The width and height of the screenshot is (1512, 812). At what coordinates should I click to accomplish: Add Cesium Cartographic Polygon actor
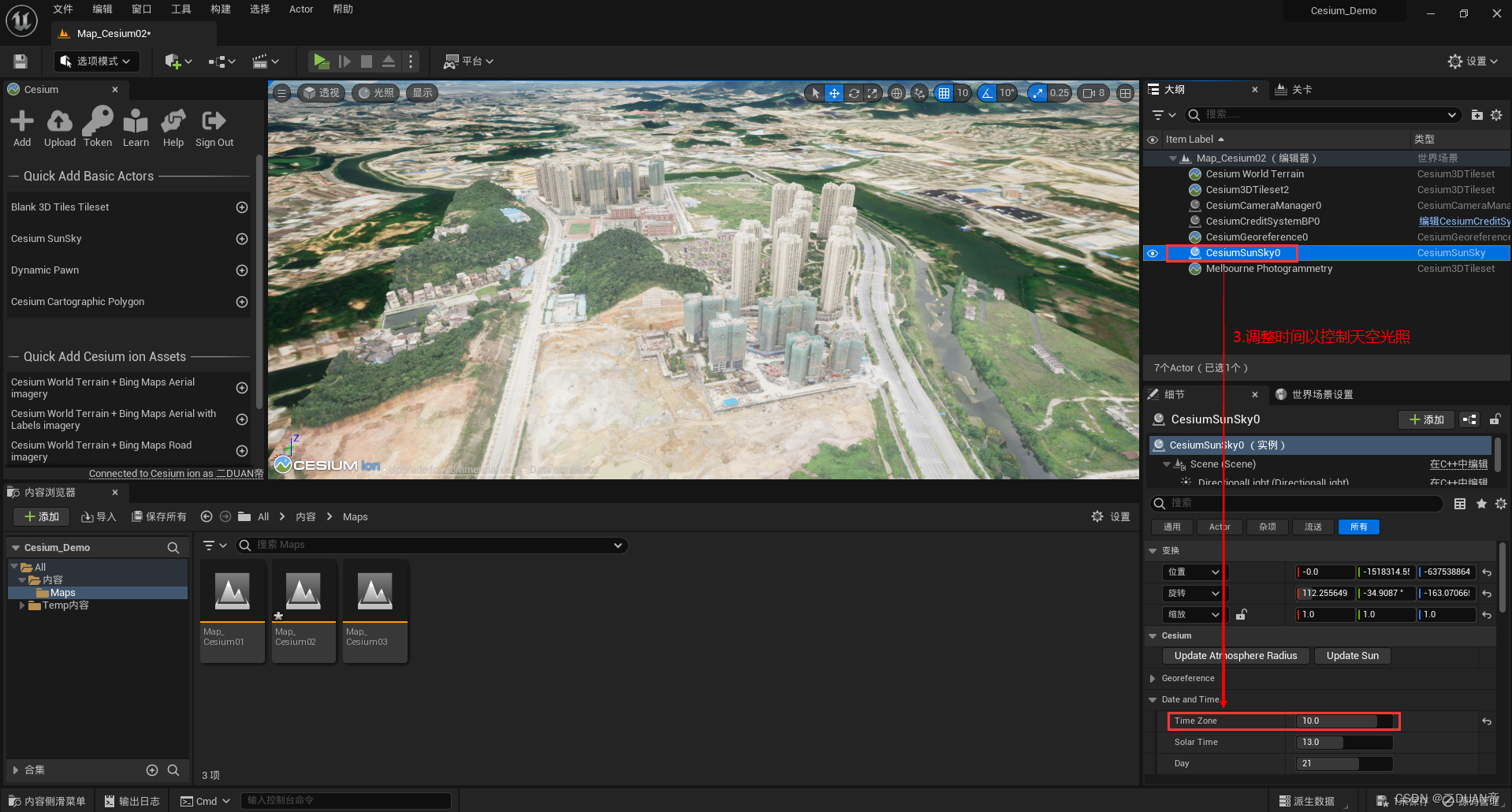click(242, 302)
